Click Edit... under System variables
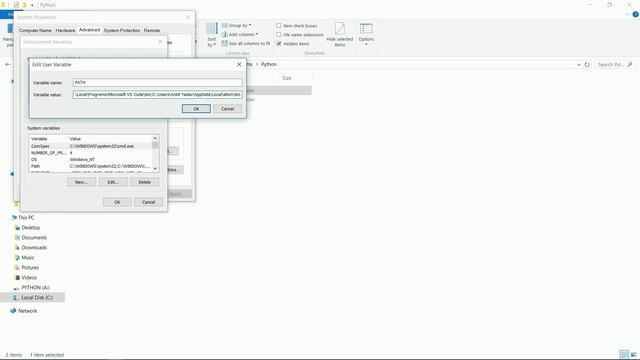Screen dimensions: 640x360 click(x=113, y=182)
